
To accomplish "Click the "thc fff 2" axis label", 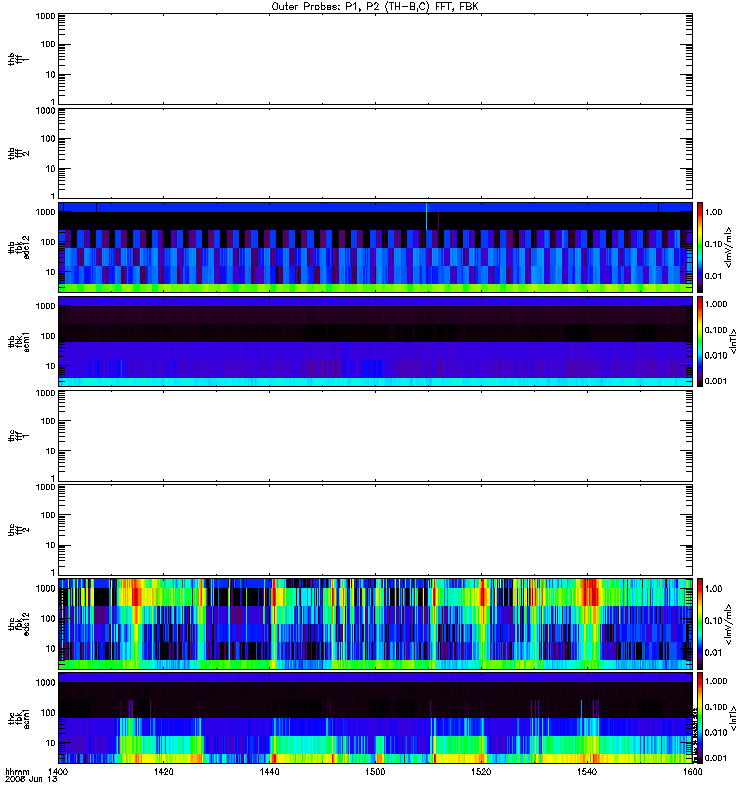I will [18, 530].
